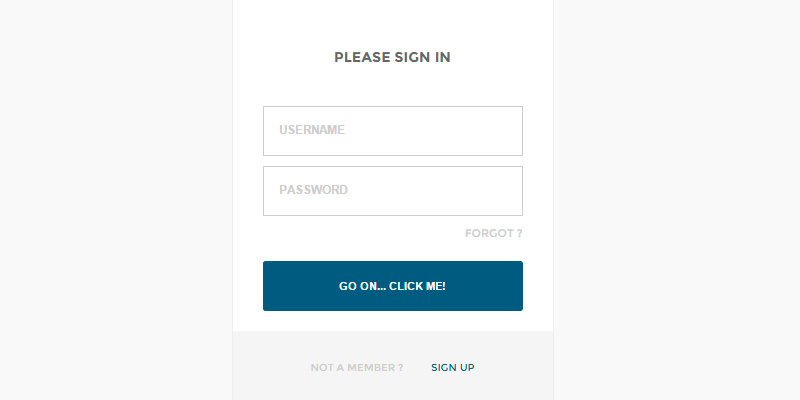Activate the second field of the login form
Viewport: 800px width, 400px height.
click(x=392, y=191)
